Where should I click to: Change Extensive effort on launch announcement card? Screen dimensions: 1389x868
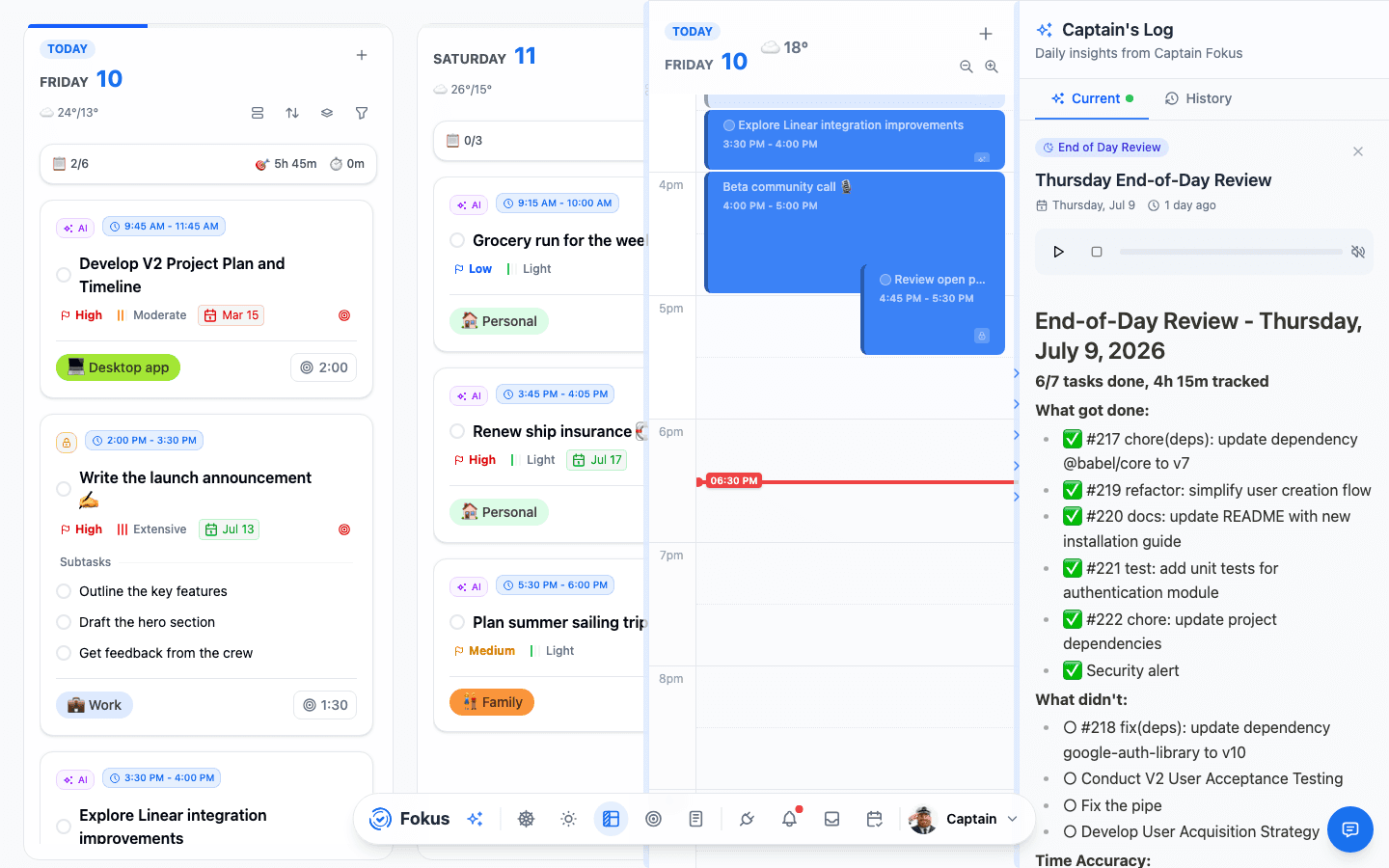151,529
